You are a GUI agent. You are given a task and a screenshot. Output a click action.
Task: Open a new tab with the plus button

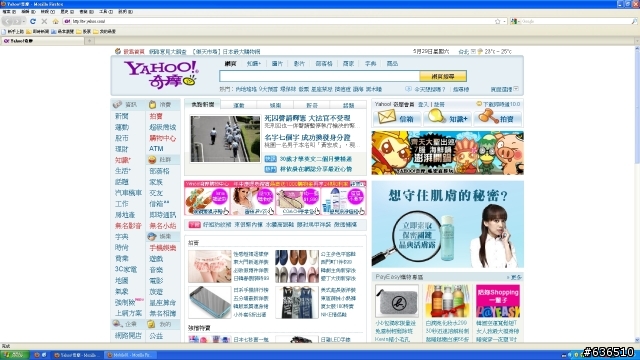(x=89, y=41)
